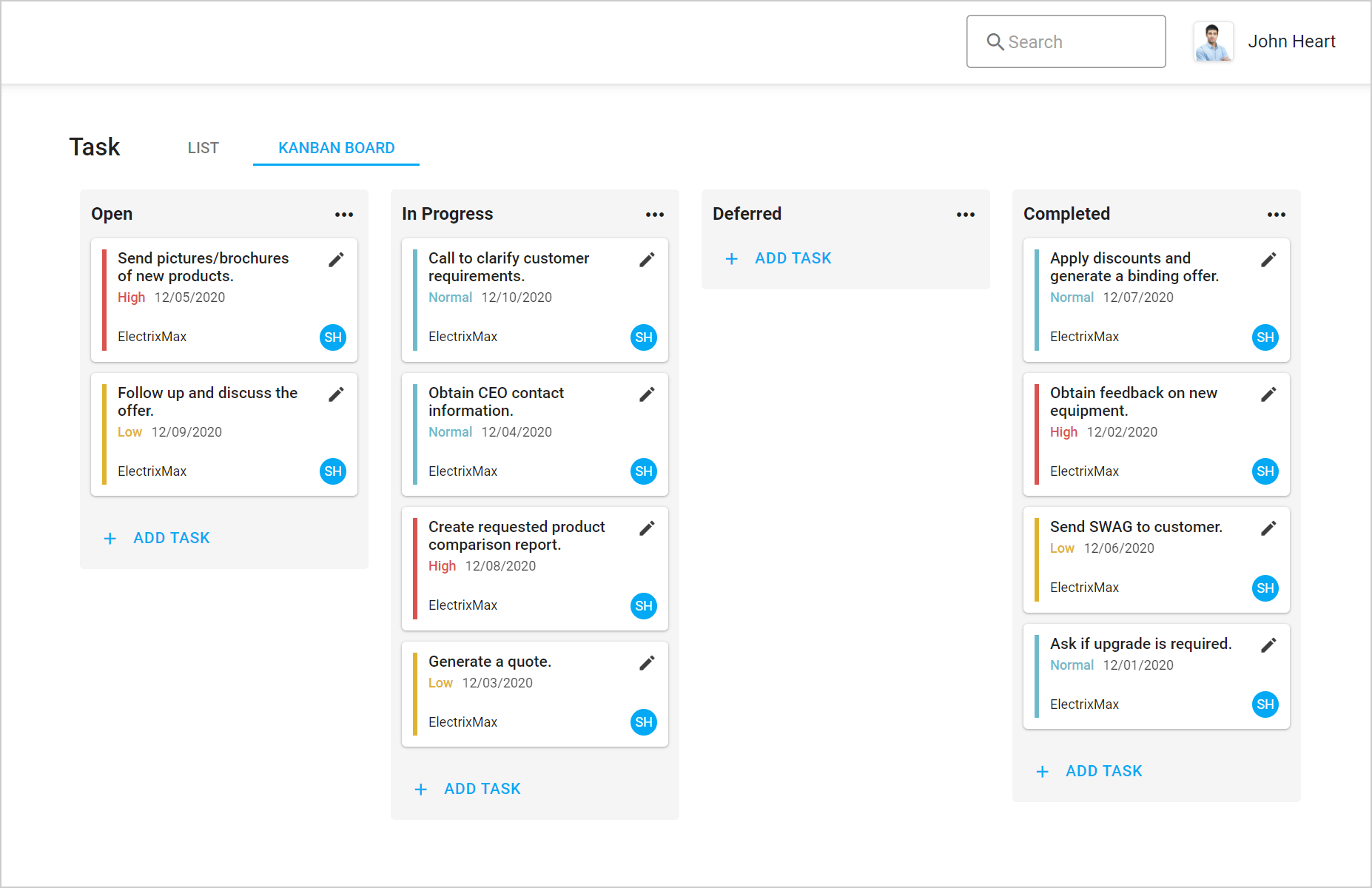Select the KANBAN BOARD tab

pyautogui.click(x=336, y=147)
